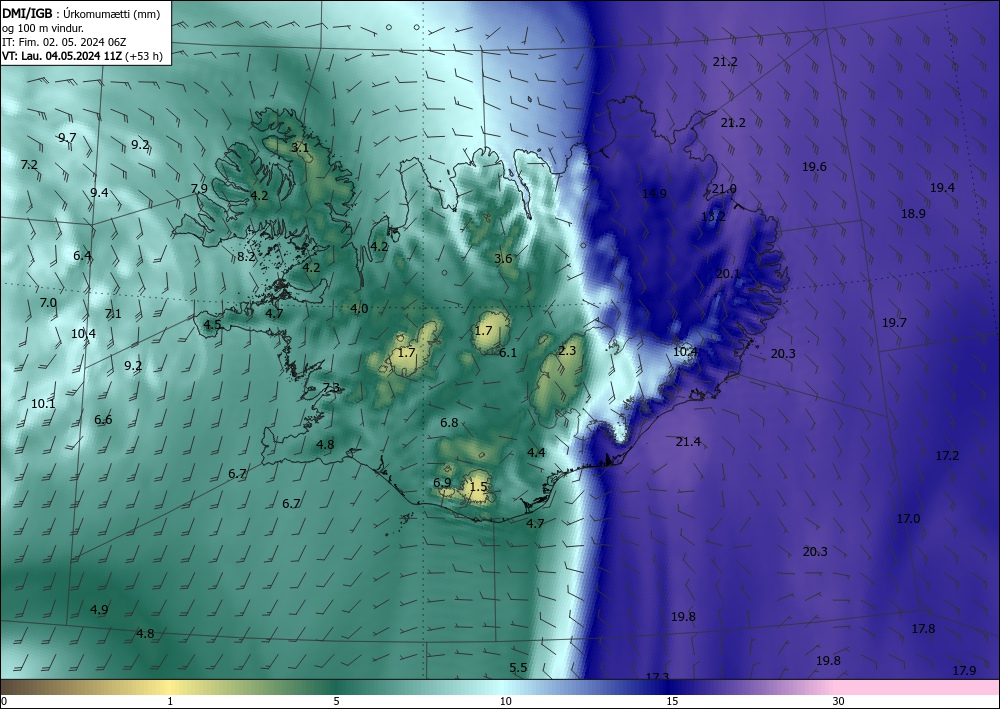
Task: Click the '1' tick label on the color scale
Action: pyautogui.click(x=170, y=702)
